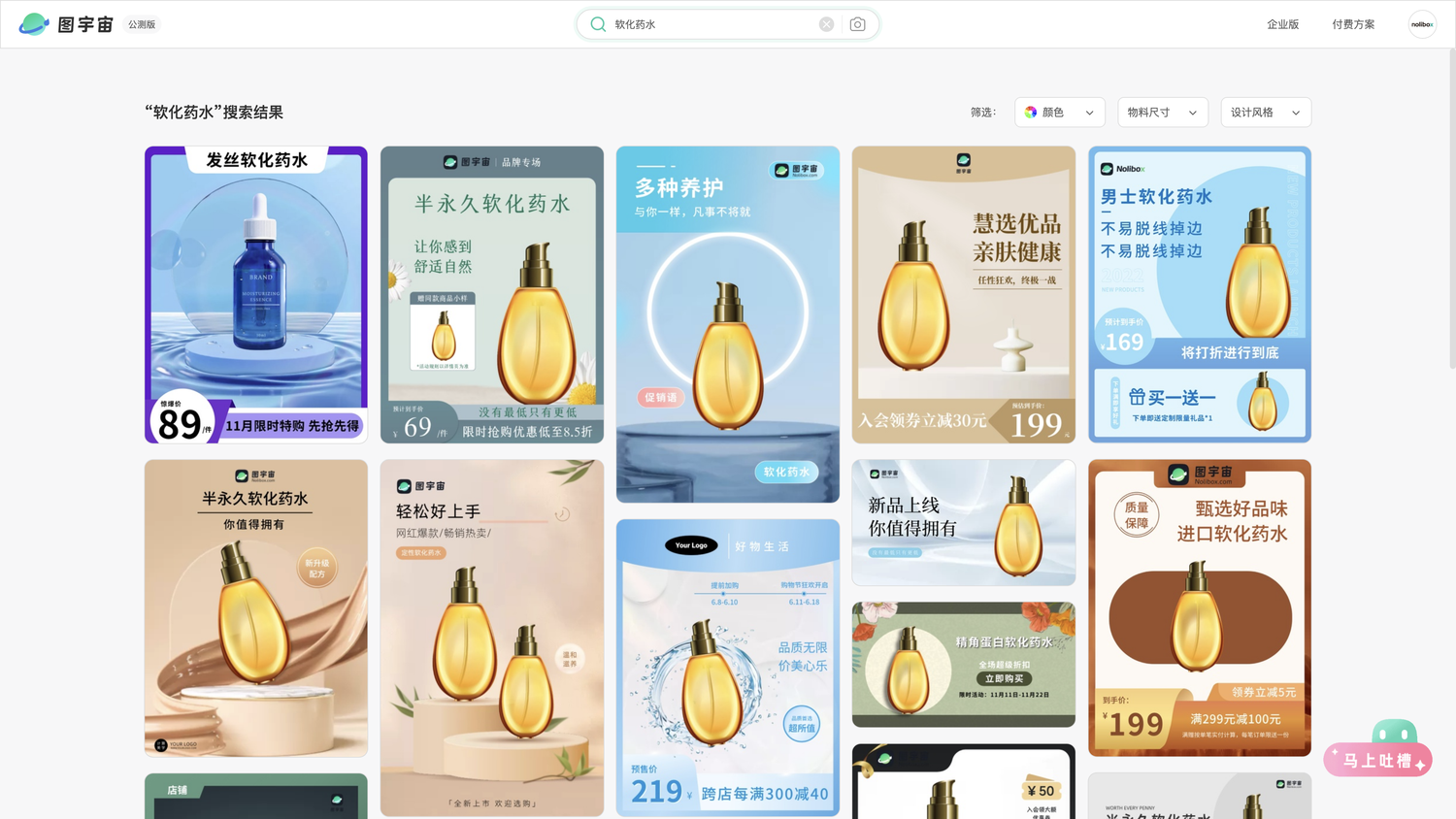Click the color wheel icon in the 颜色 filter
The height and width of the screenshot is (819, 1456).
click(x=1031, y=113)
